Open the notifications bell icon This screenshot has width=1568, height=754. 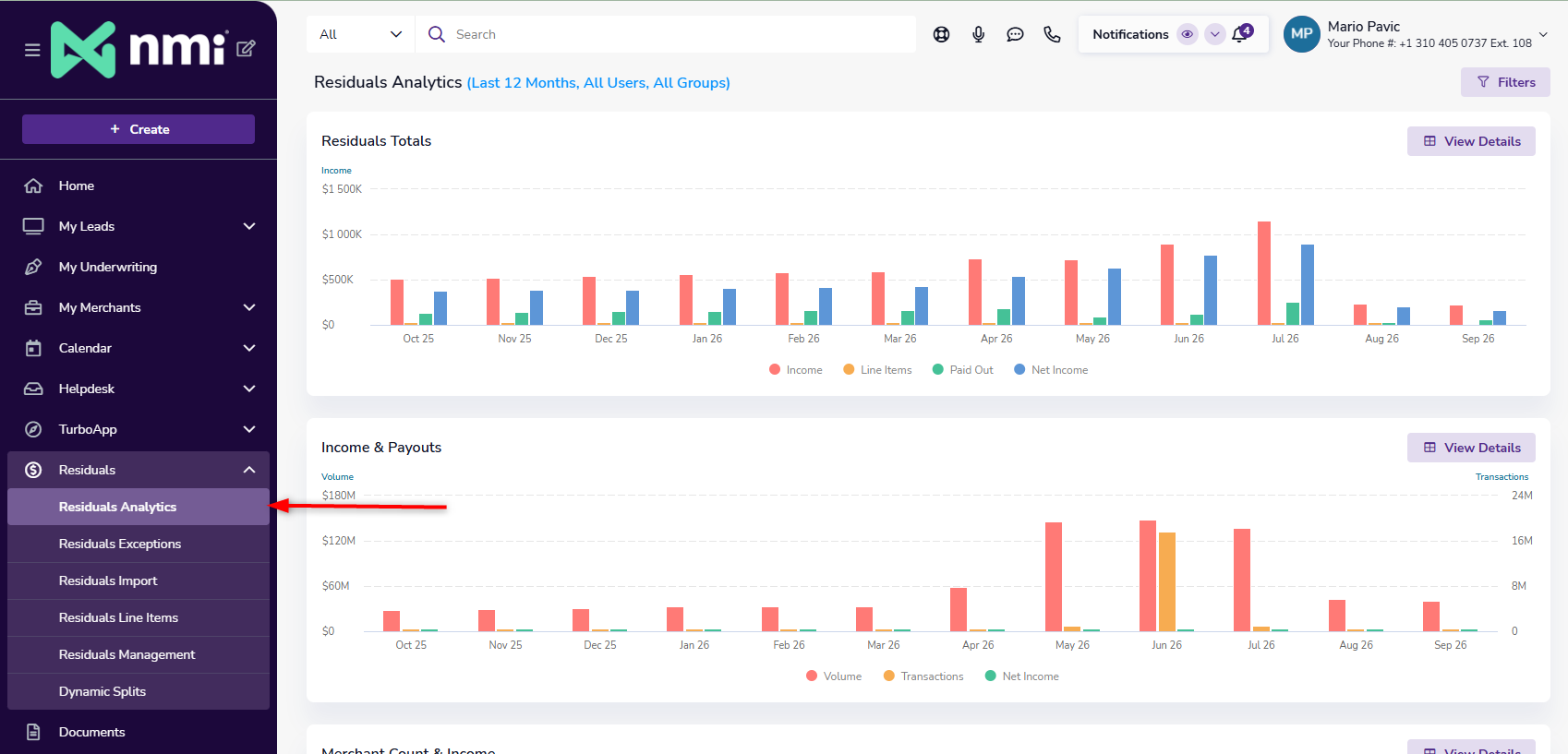[x=1241, y=34]
